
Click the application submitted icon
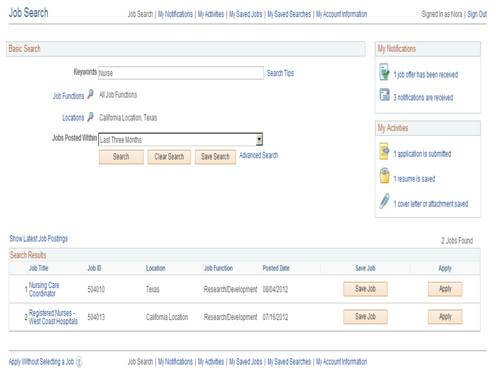point(384,152)
